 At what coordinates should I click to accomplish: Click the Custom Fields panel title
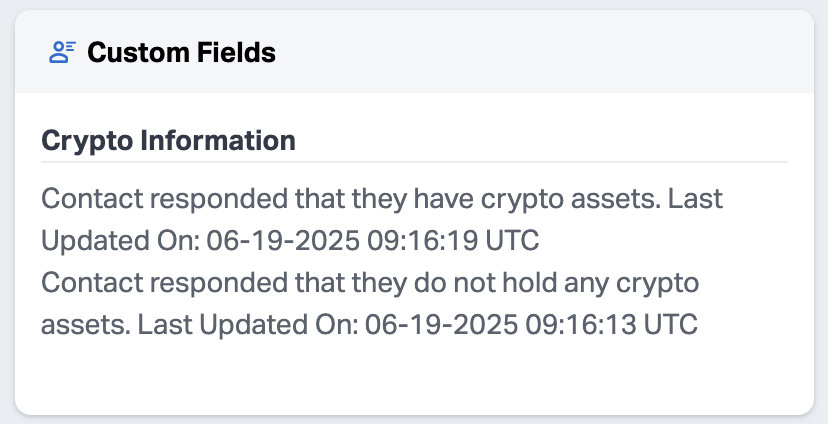click(x=181, y=52)
